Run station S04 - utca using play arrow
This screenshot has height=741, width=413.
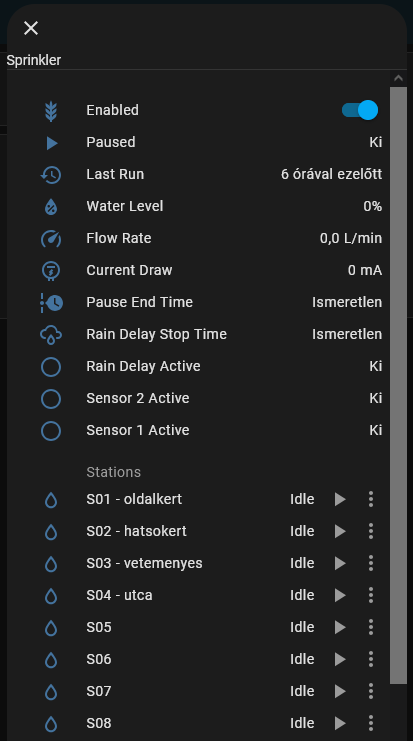point(340,595)
